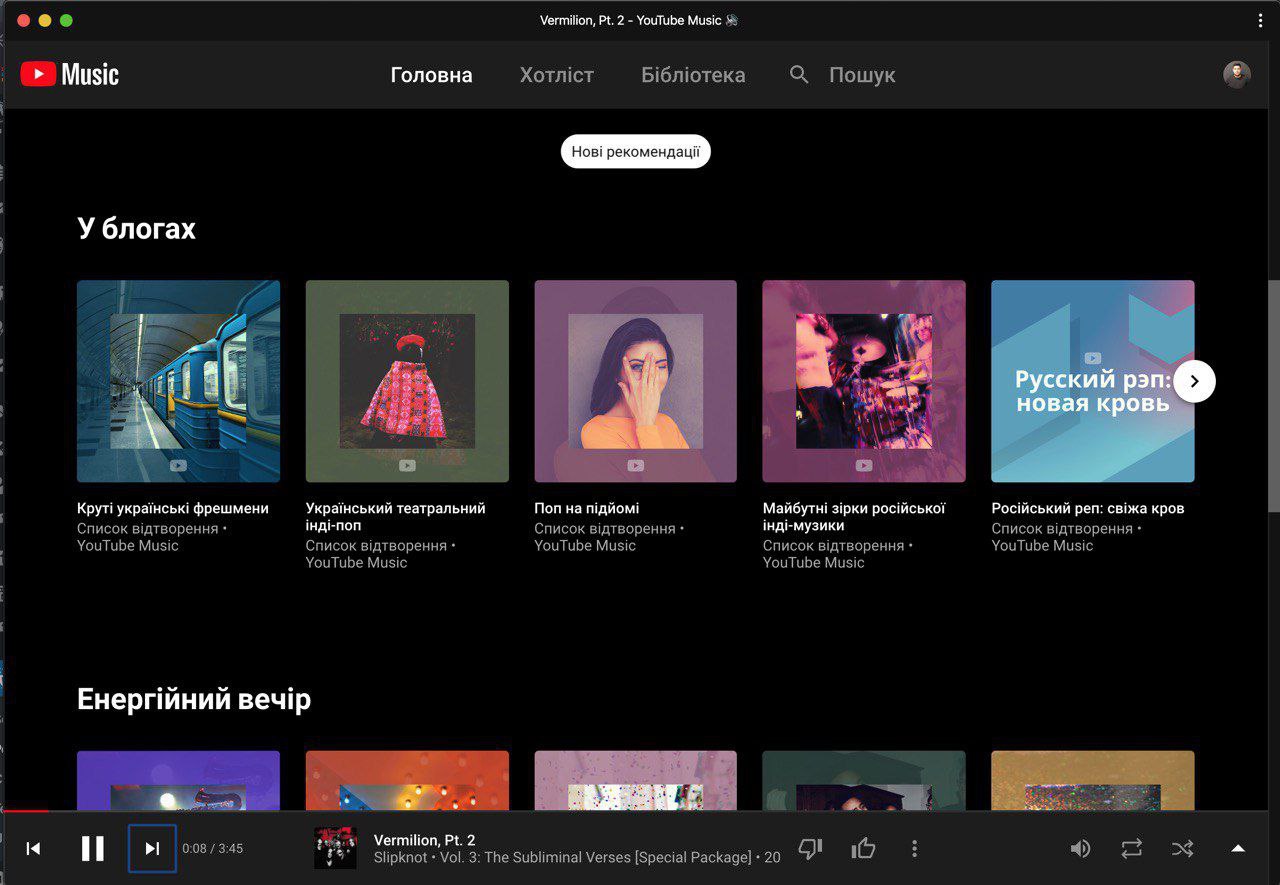
Task: Click YouTube Music under Поп на підйомі
Action: 585,545
